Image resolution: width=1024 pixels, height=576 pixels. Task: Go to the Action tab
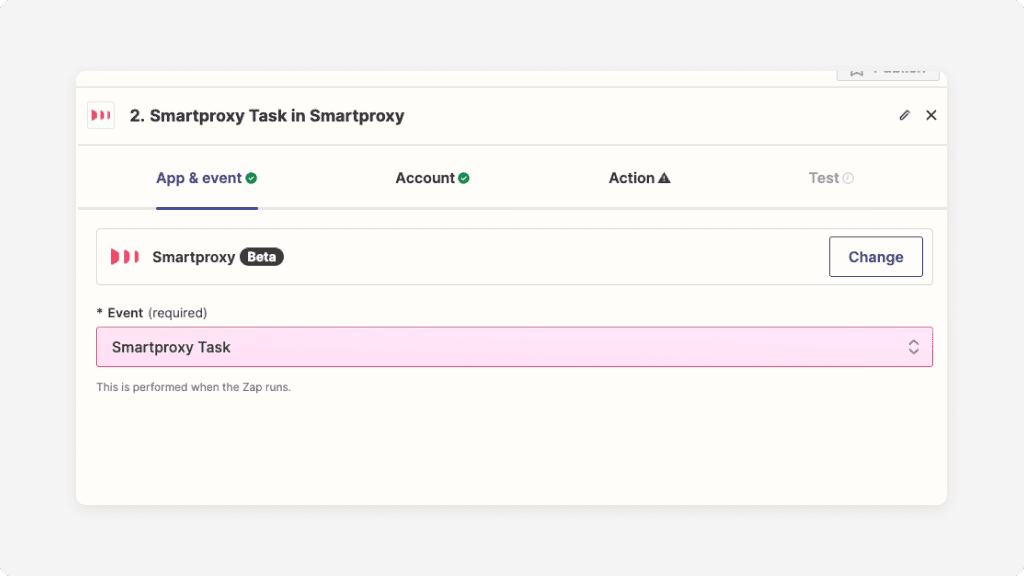point(632,178)
